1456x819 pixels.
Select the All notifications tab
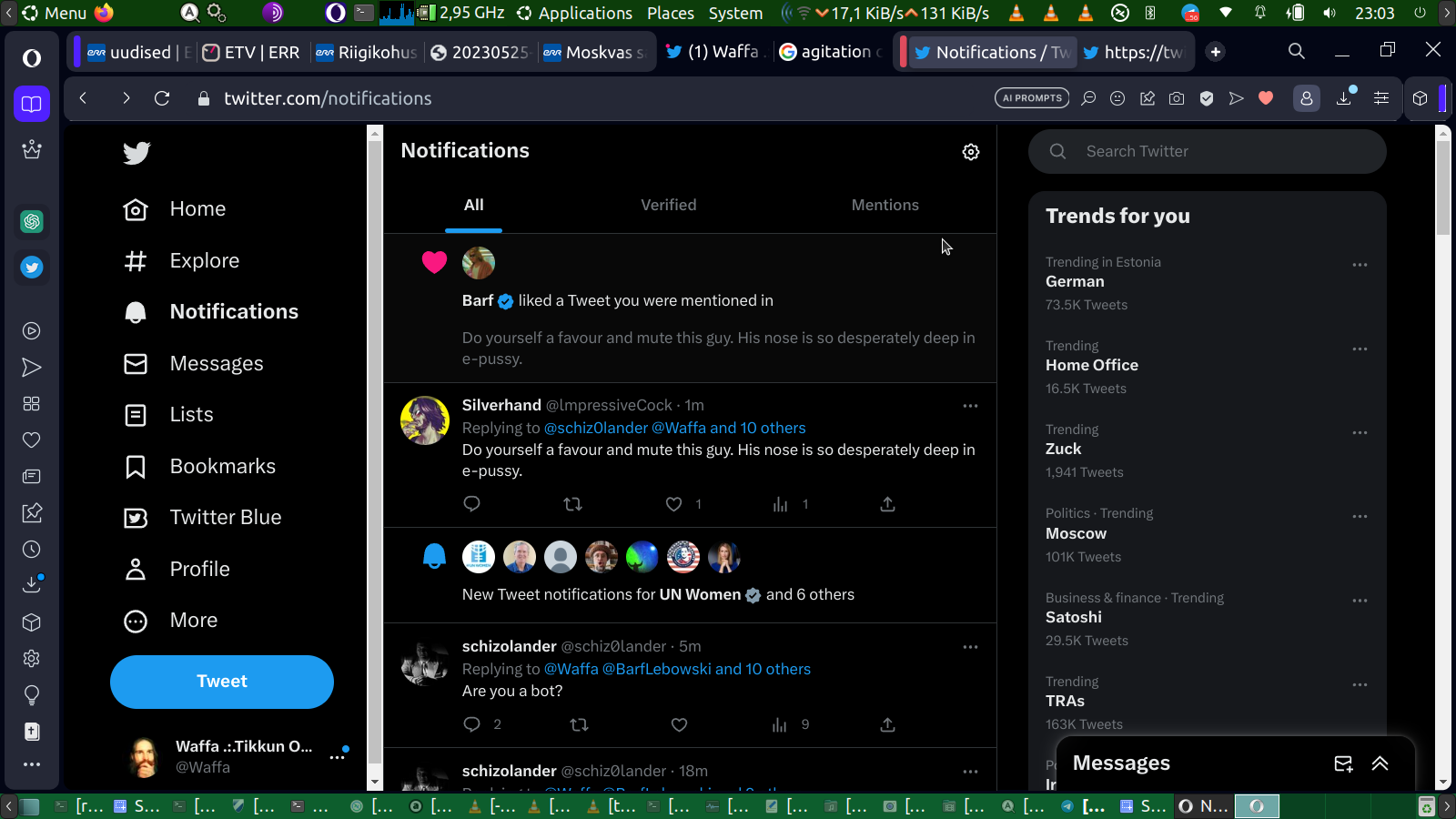(473, 206)
